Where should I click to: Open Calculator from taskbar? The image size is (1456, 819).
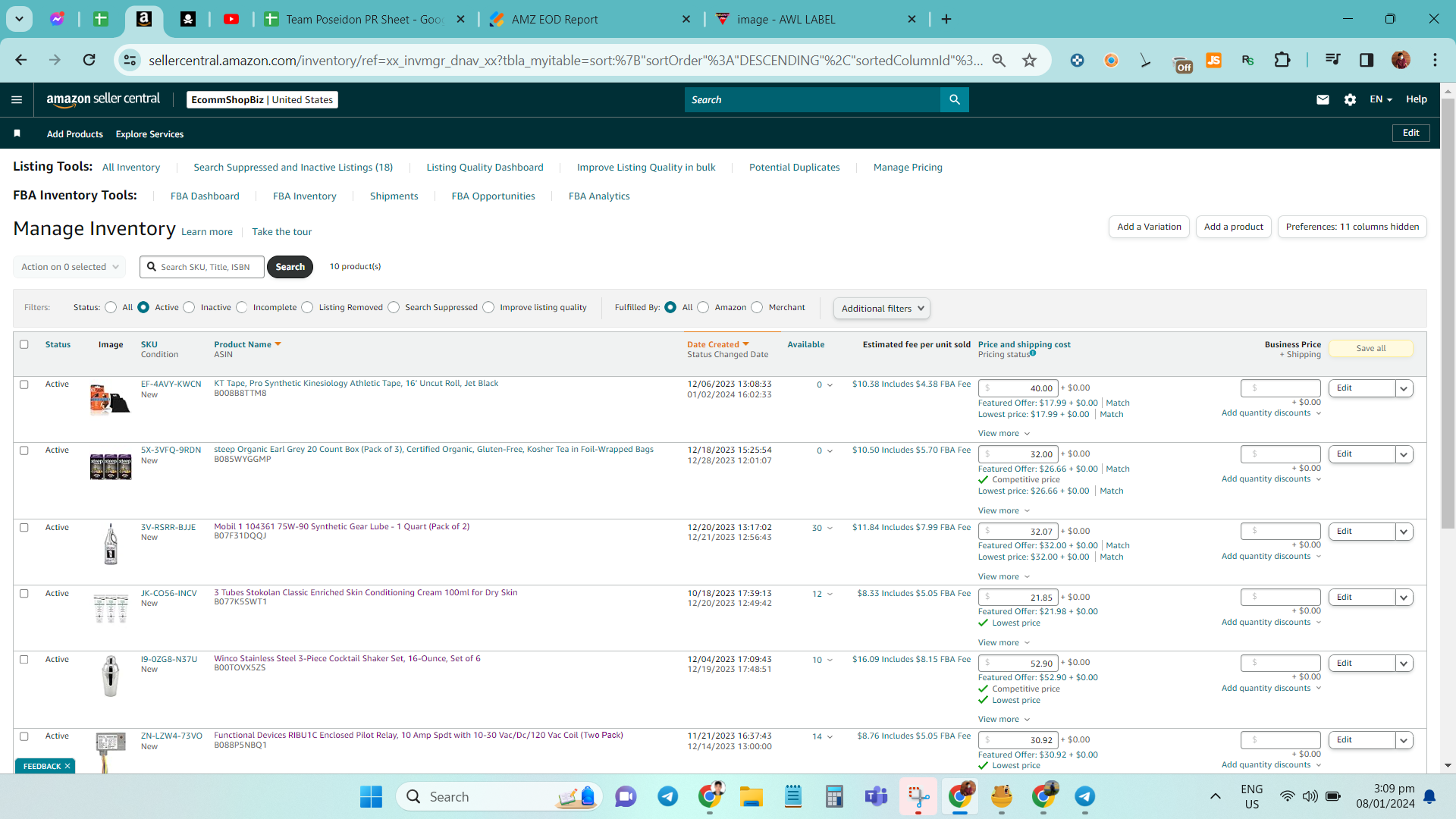point(834,796)
